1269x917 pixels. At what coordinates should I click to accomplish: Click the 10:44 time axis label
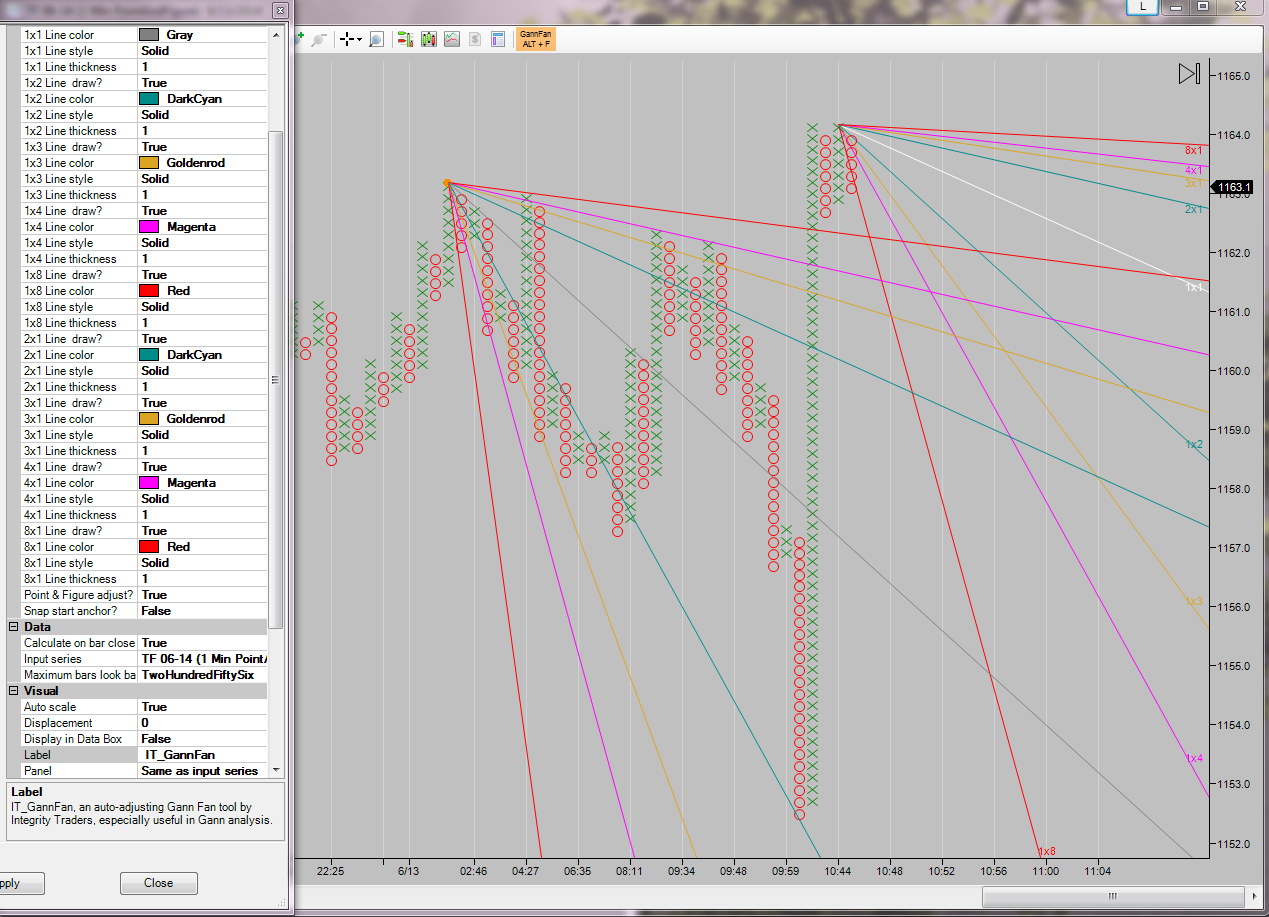click(x=838, y=872)
